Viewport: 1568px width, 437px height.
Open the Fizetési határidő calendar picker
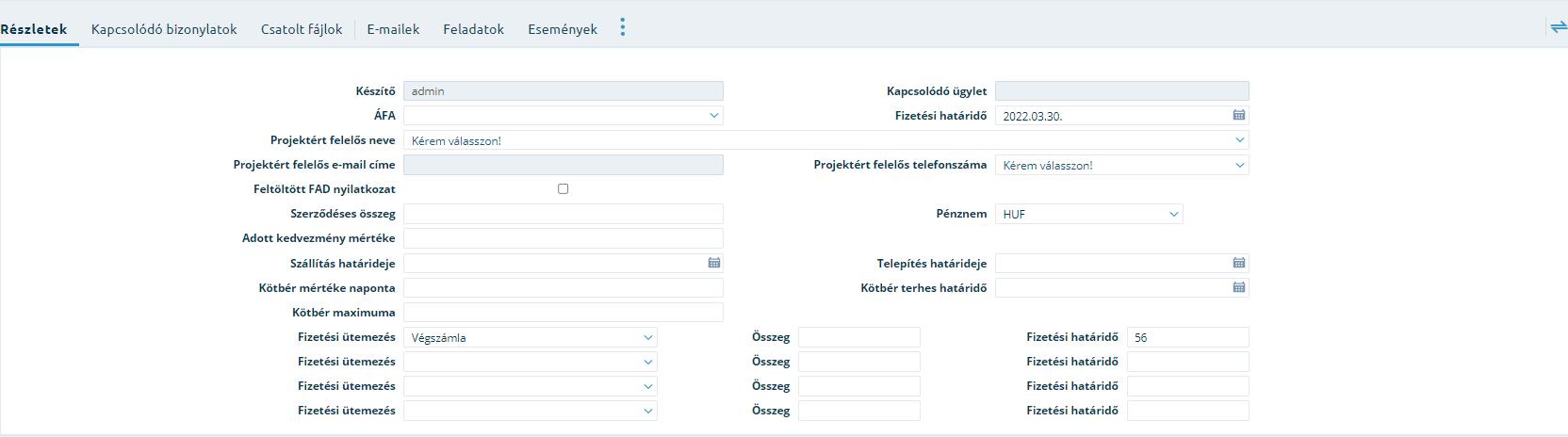pos(1239,115)
